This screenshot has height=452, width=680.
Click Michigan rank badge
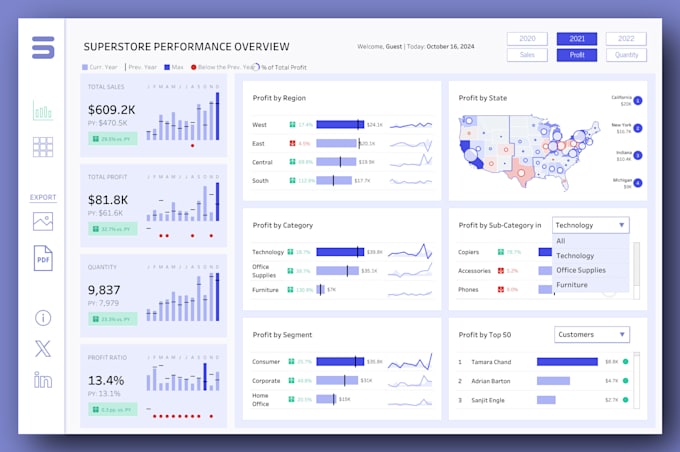[x=638, y=183]
